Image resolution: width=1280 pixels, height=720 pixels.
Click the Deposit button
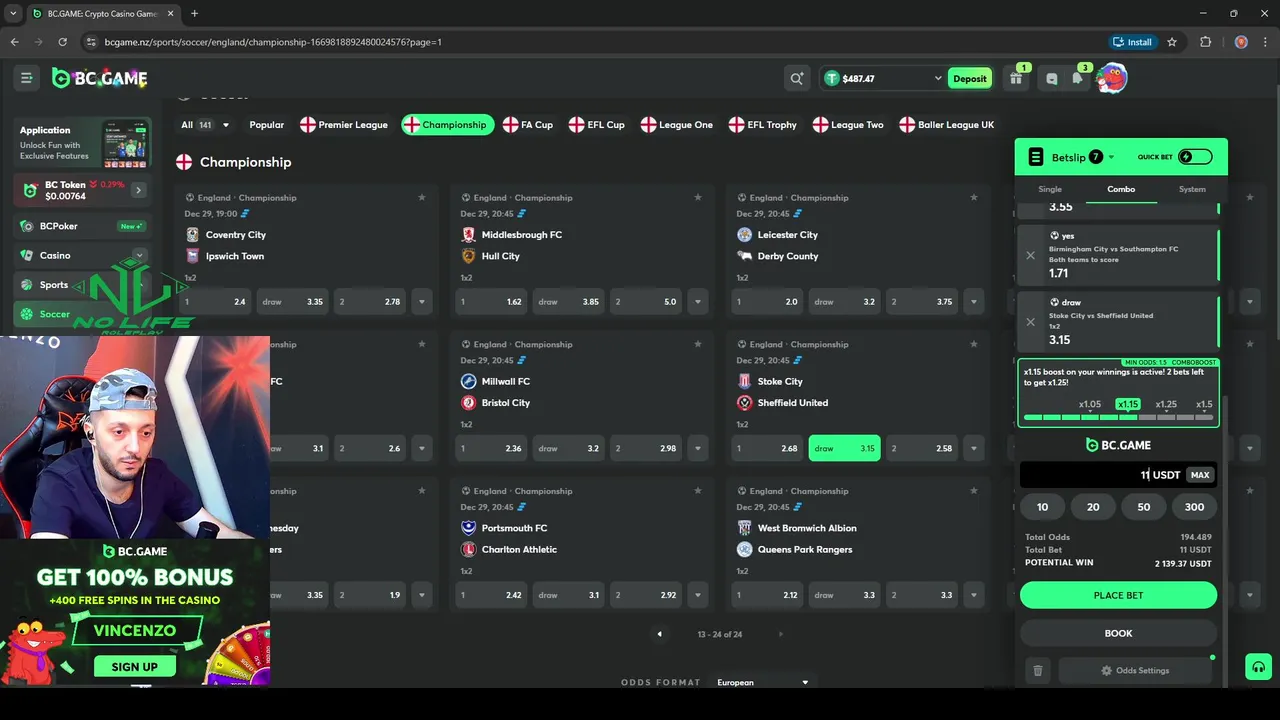(969, 78)
